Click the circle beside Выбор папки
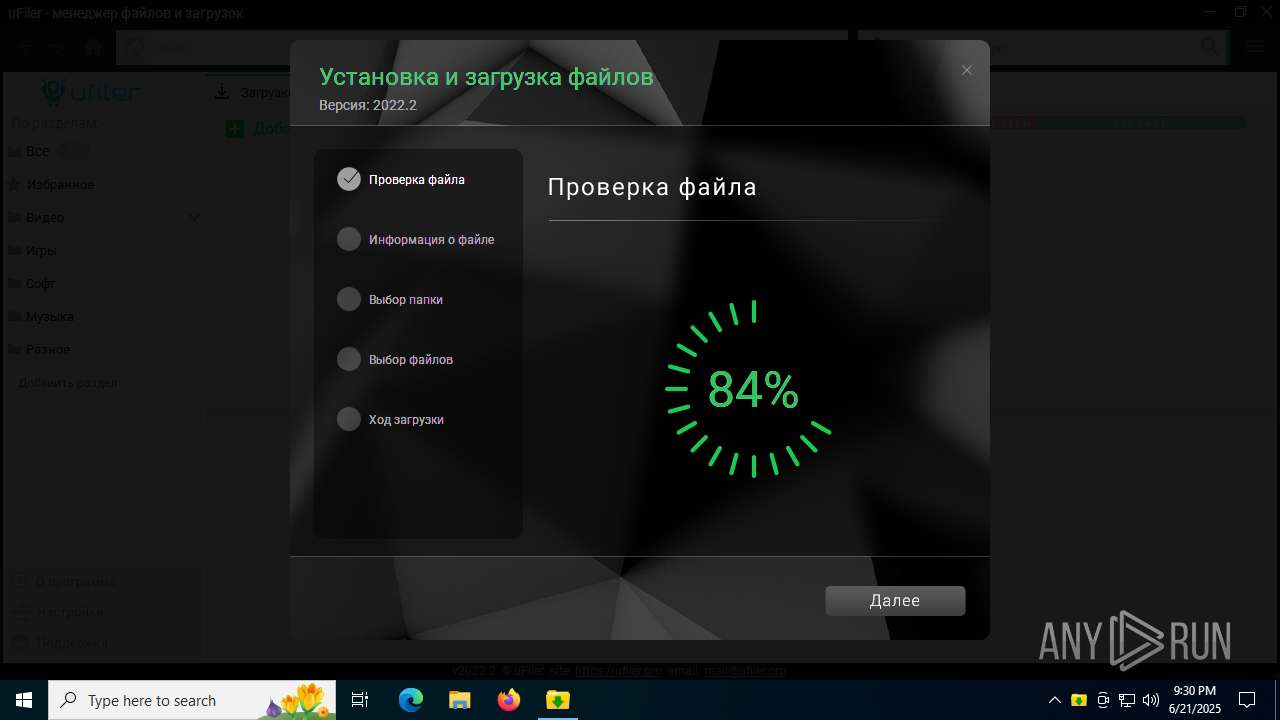Viewport: 1280px width, 720px height. pos(349,299)
